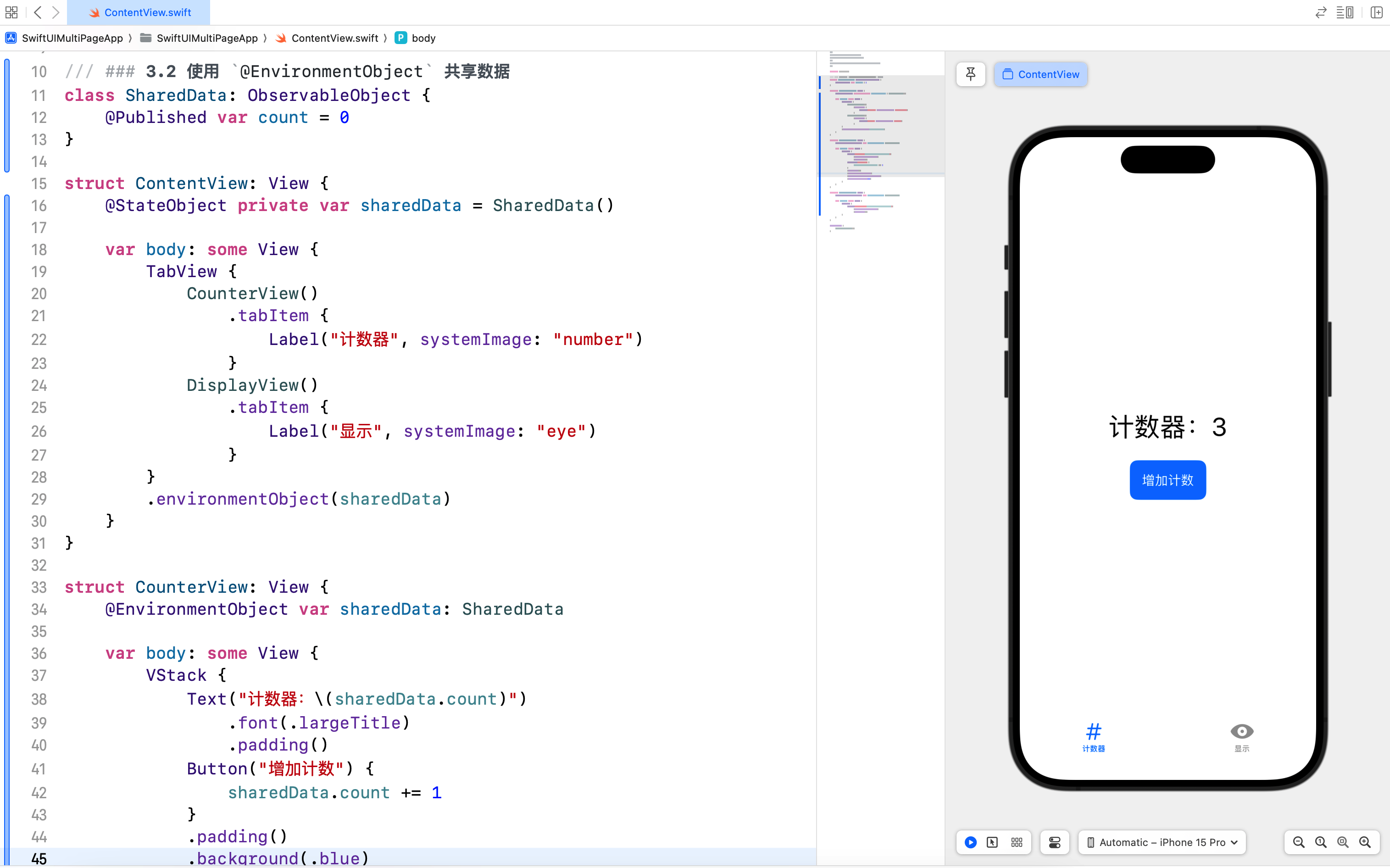The image size is (1390, 868).
Task: Enable selectable preview mode
Action: point(992,842)
